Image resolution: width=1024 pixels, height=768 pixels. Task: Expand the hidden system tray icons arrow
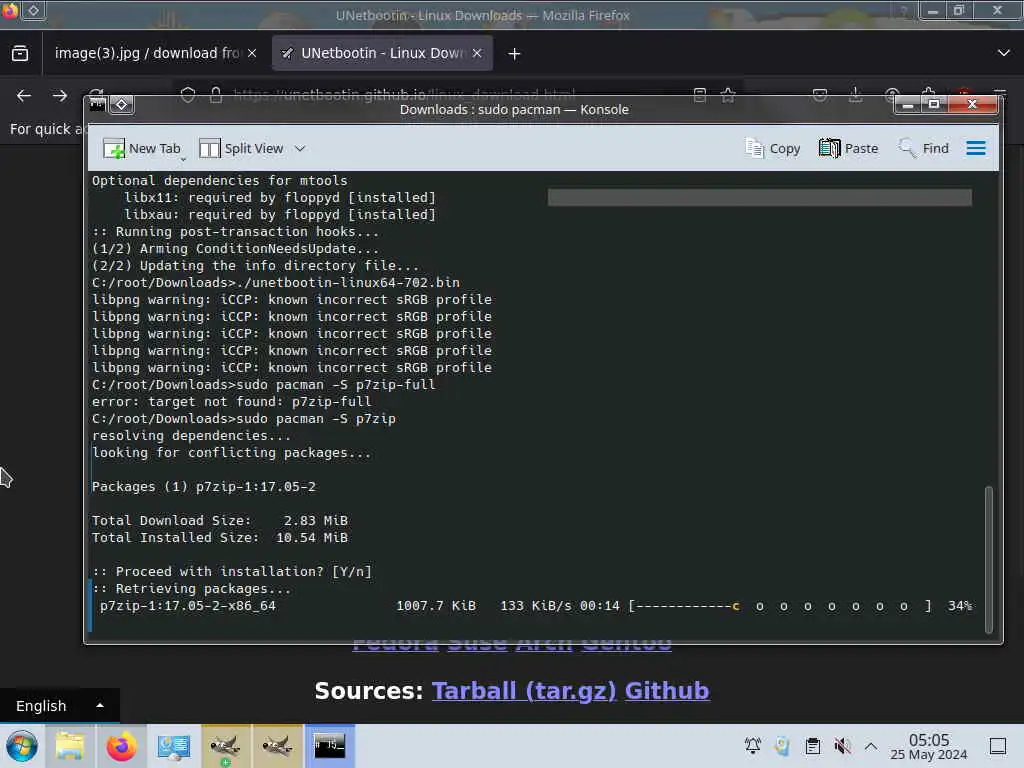click(871, 746)
